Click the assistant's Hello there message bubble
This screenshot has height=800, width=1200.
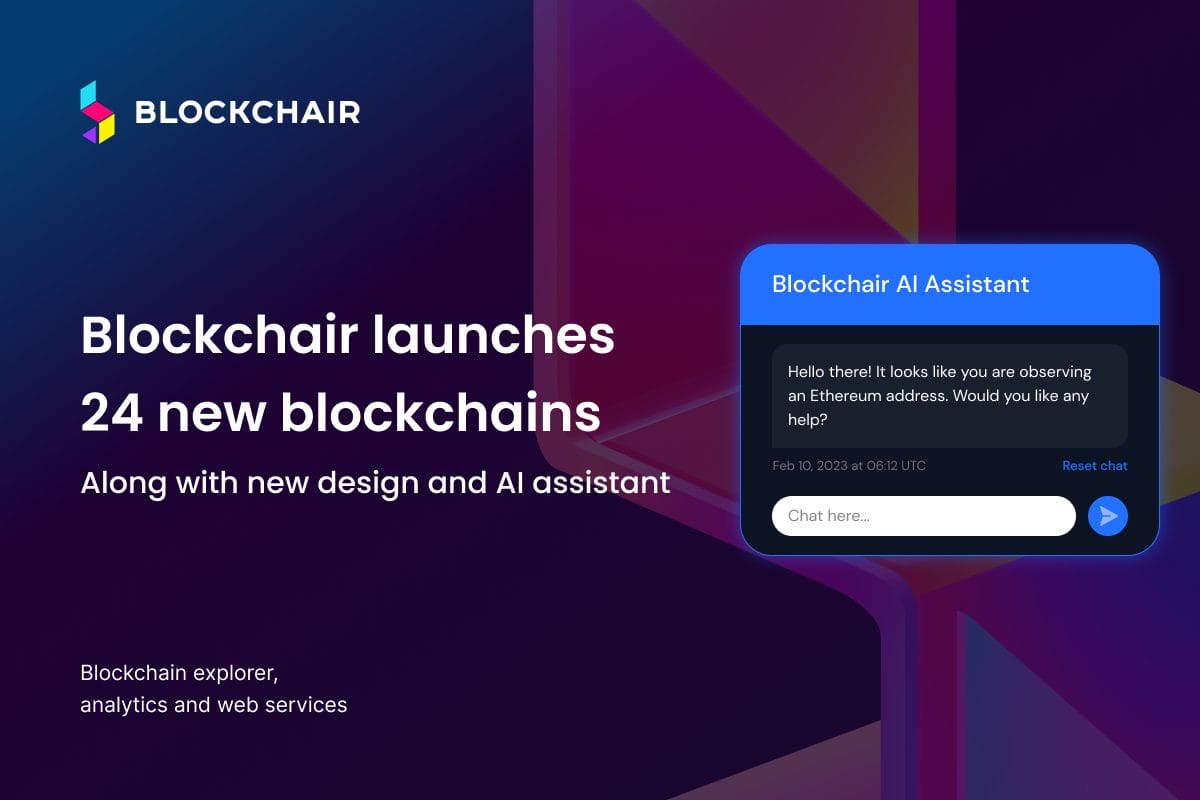[x=949, y=396]
